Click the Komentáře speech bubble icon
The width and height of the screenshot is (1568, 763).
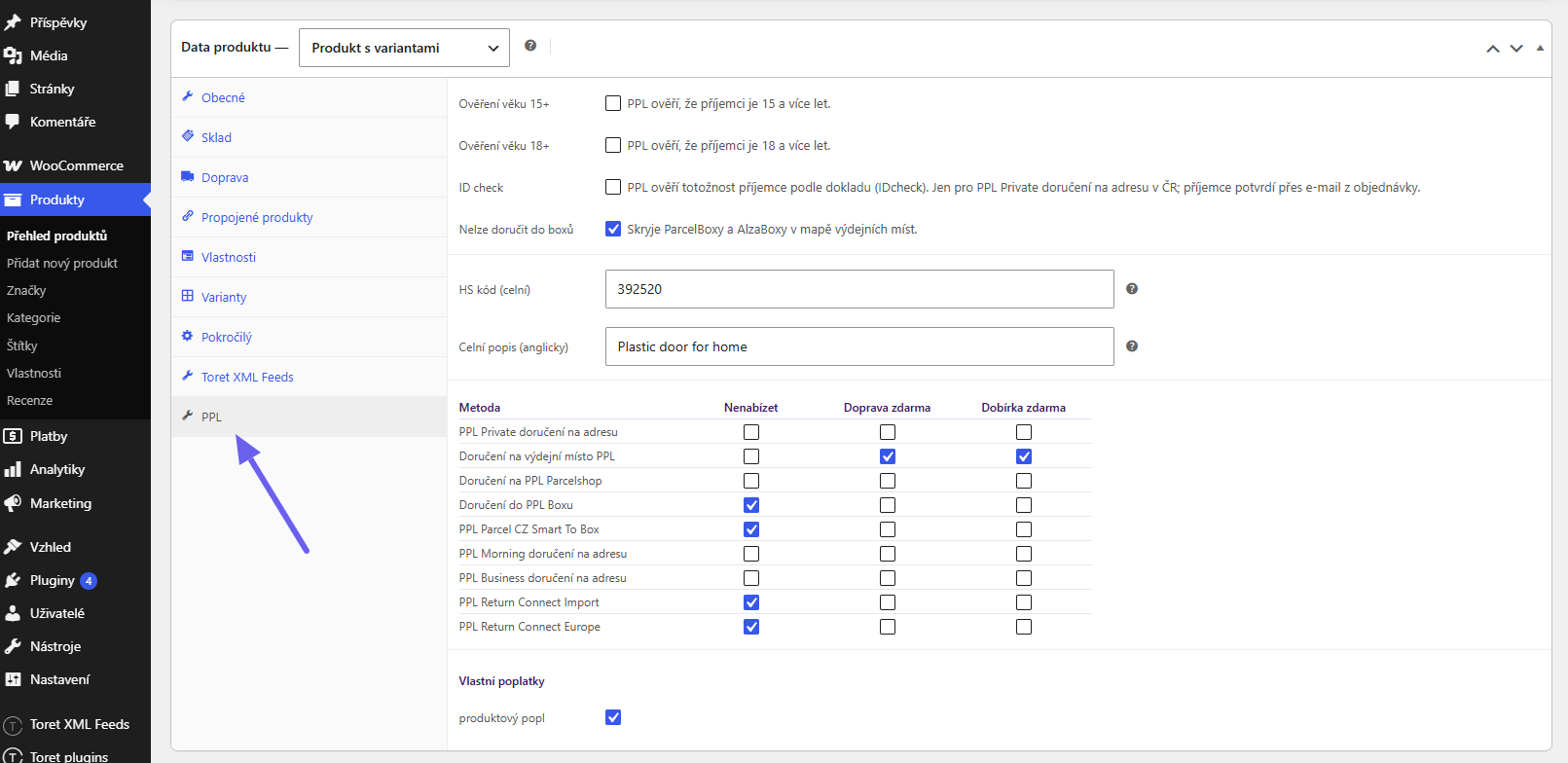point(13,122)
